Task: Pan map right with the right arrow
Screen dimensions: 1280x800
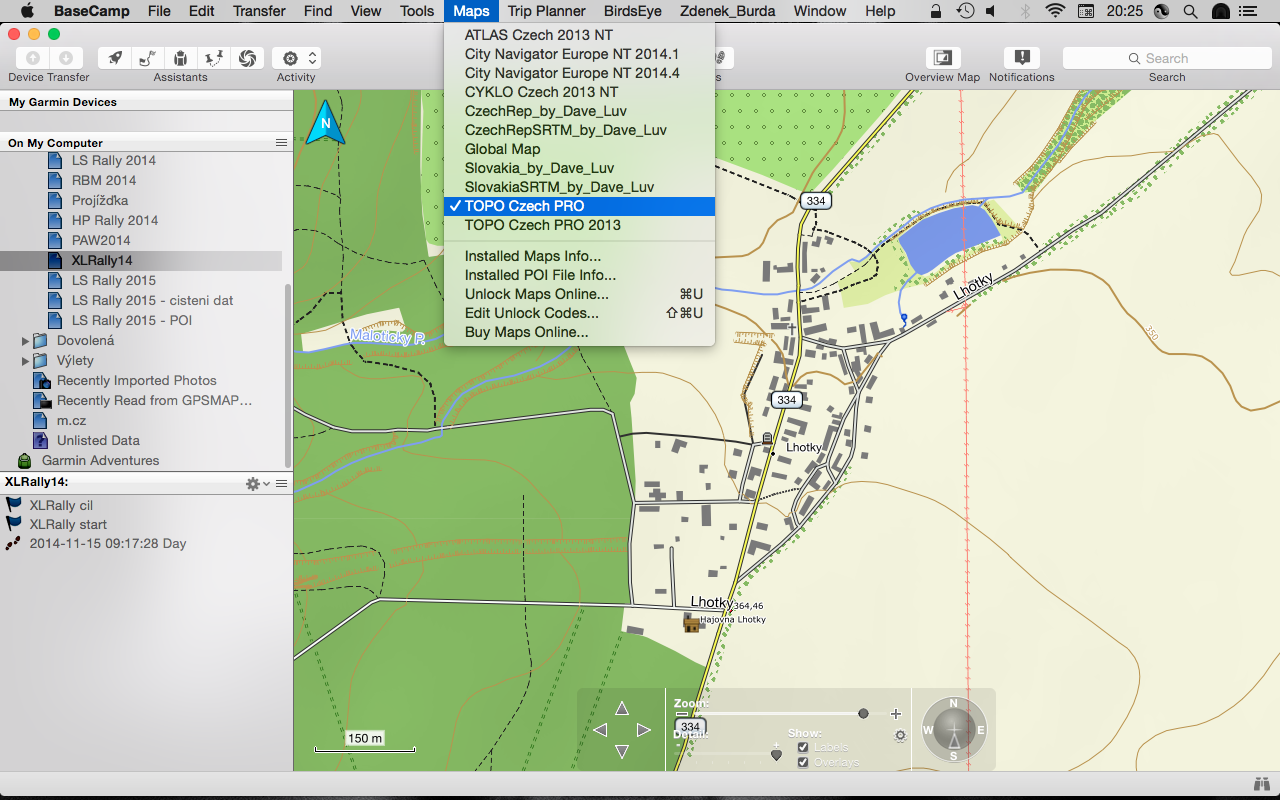Action: pos(643,730)
